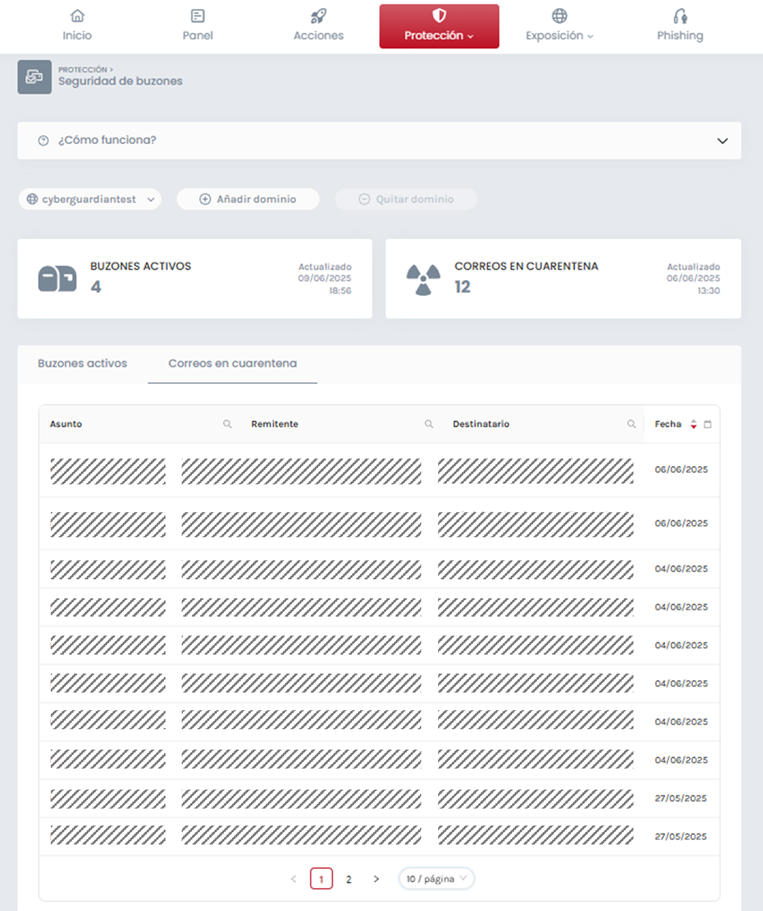The width and height of the screenshot is (763, 911).
Task: Click the calendar filter icon on Fecha column
Action: tap(707, 424)
